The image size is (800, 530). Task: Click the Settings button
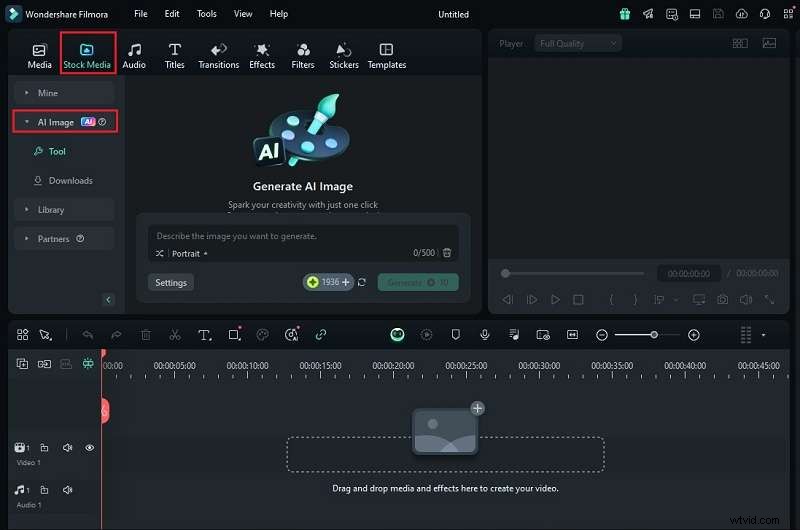171,282
